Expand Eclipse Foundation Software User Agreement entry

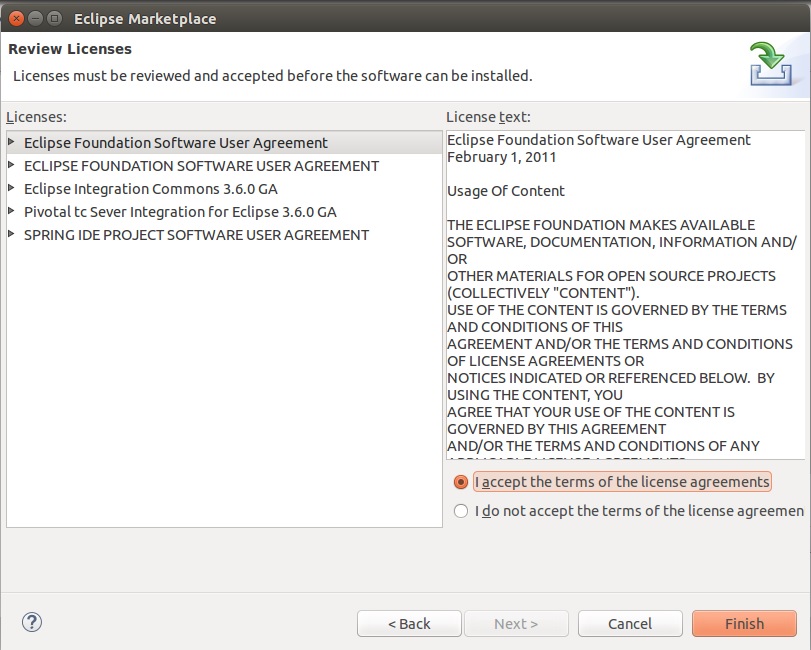point(12,142)
